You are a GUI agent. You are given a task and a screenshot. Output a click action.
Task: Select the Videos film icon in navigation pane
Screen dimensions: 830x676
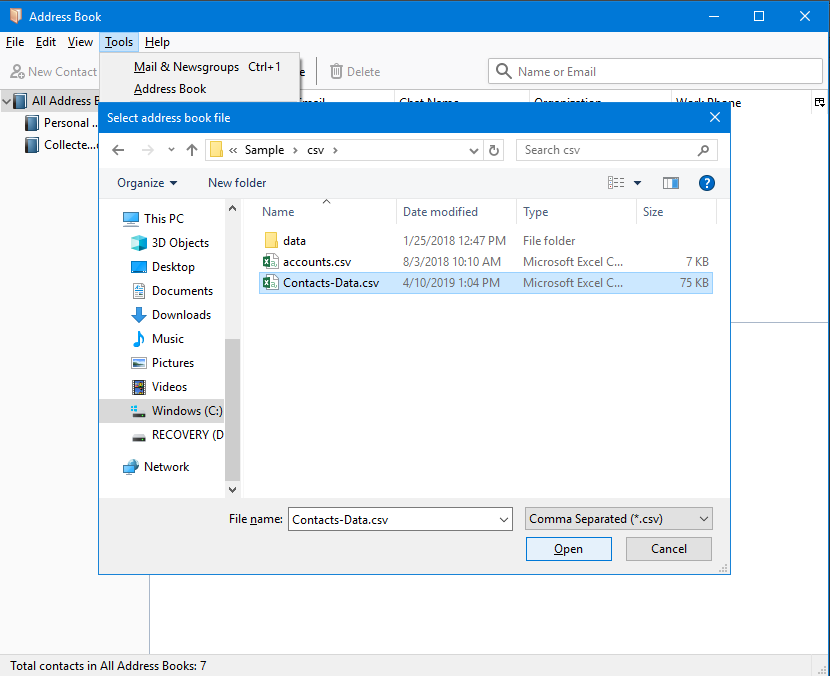click(139, 387)
